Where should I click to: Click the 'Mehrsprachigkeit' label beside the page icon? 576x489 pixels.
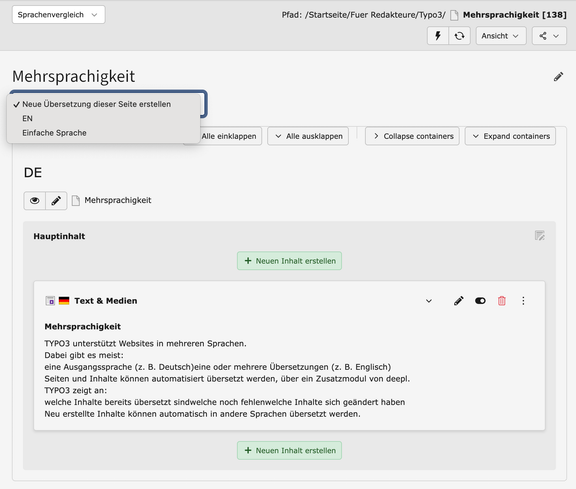tap(118, 200)
